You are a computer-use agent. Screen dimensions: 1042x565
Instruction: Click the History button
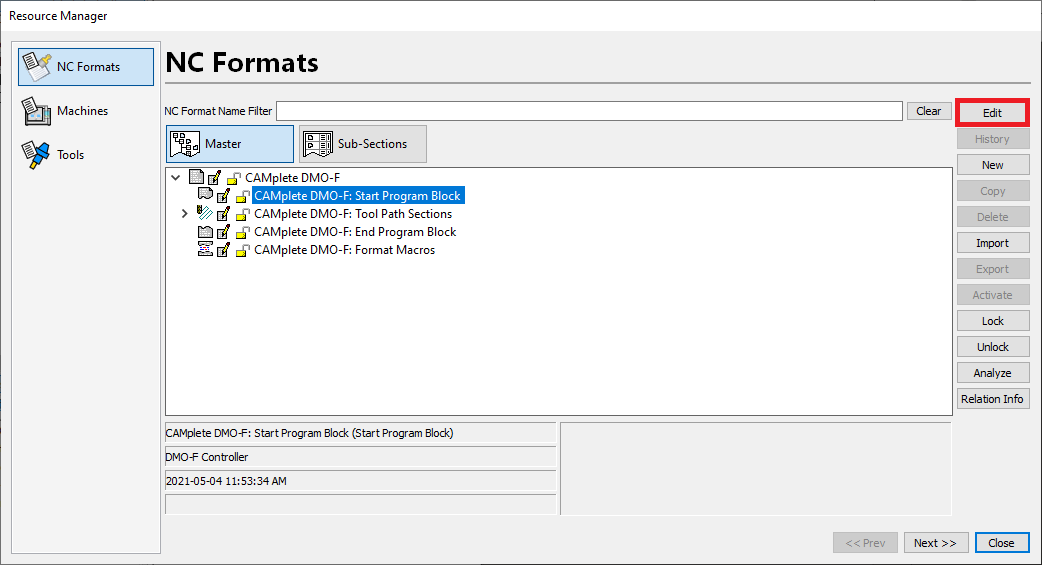(x=993, y=139)
